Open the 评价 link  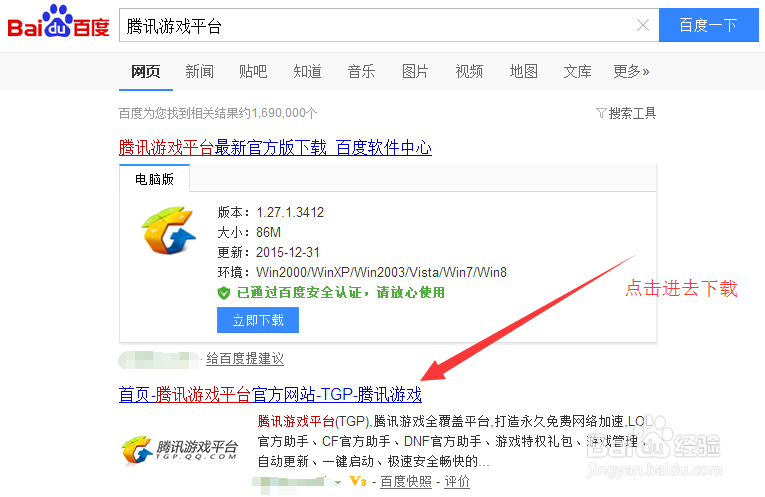point(457,482)
